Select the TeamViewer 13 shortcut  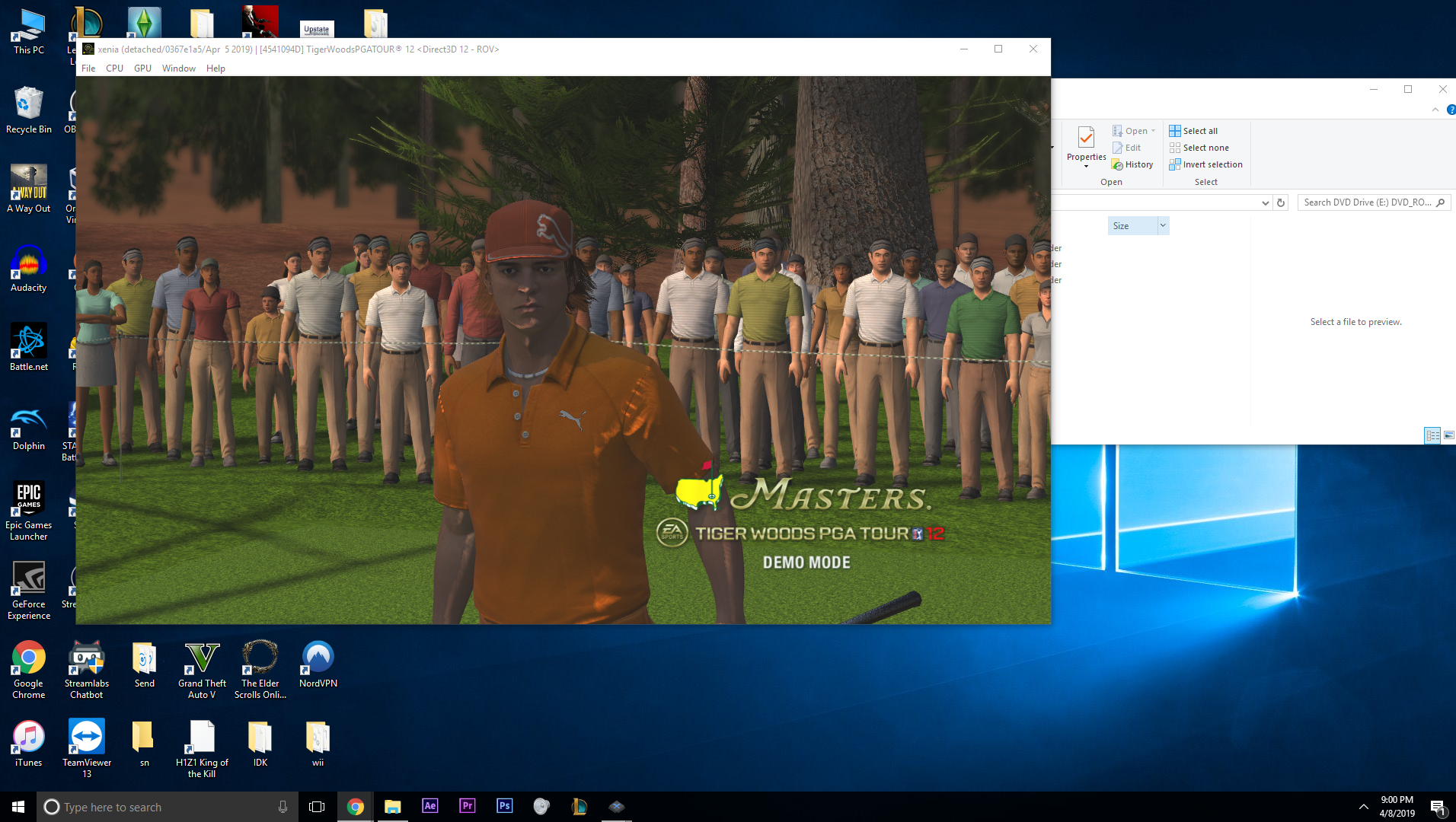coord(87,749)
